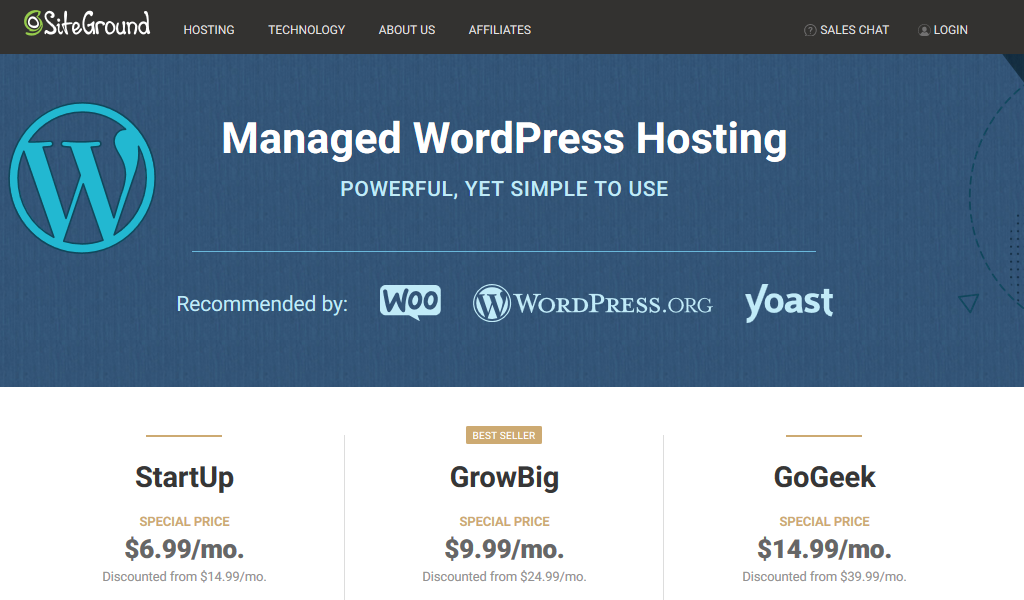Click Special Price label under StartUp

click(184, 522)
